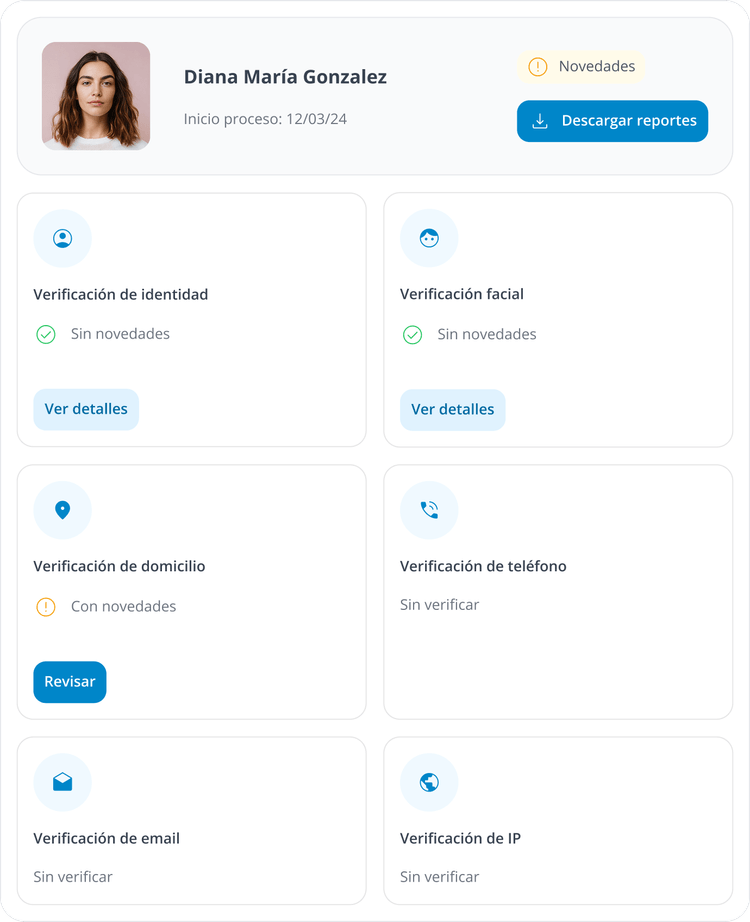This screenshot has width=750, height=922.
Task: Open Ver detalles for facial verification
Action: [452, 410]
